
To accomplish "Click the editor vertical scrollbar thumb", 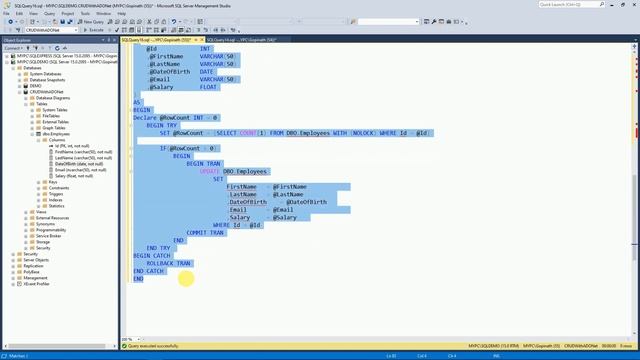I will click(x=634, y=218).
